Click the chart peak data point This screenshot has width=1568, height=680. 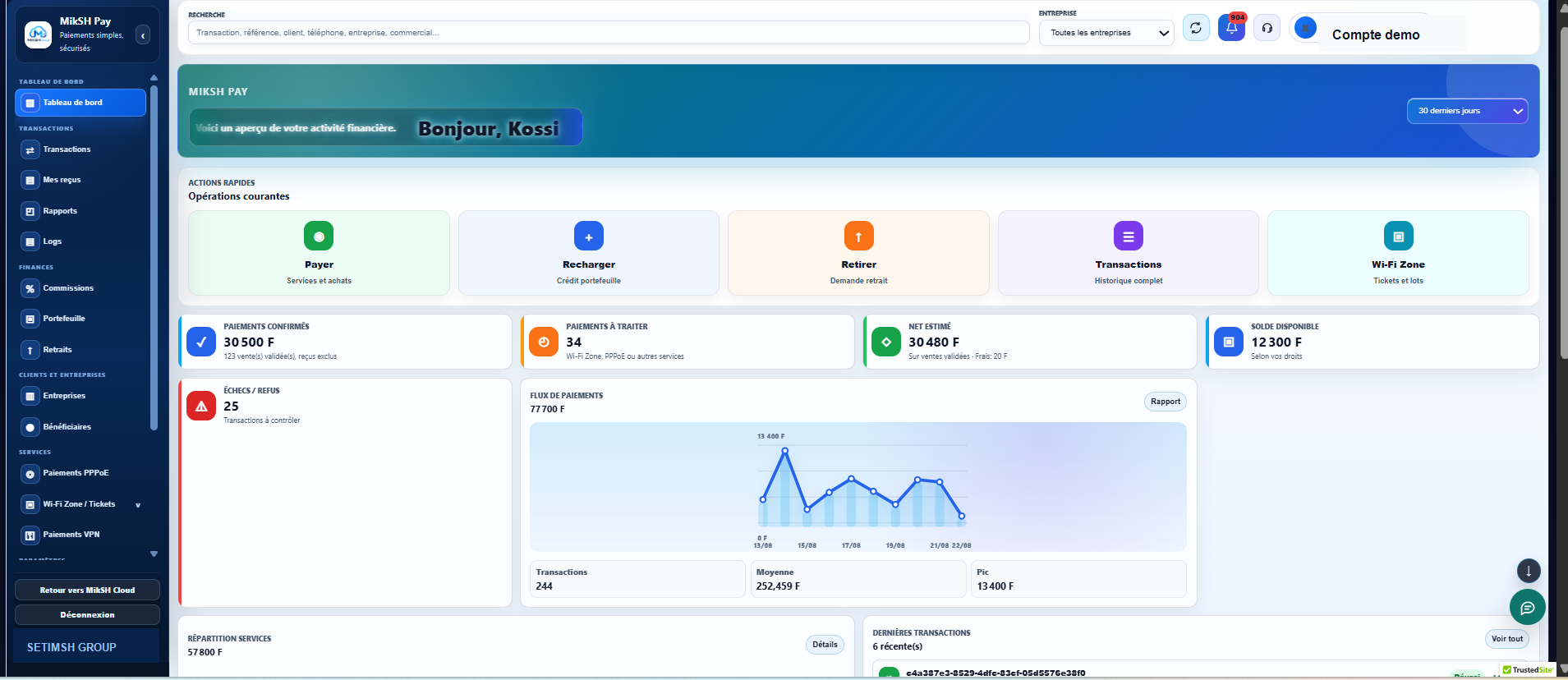785,450
